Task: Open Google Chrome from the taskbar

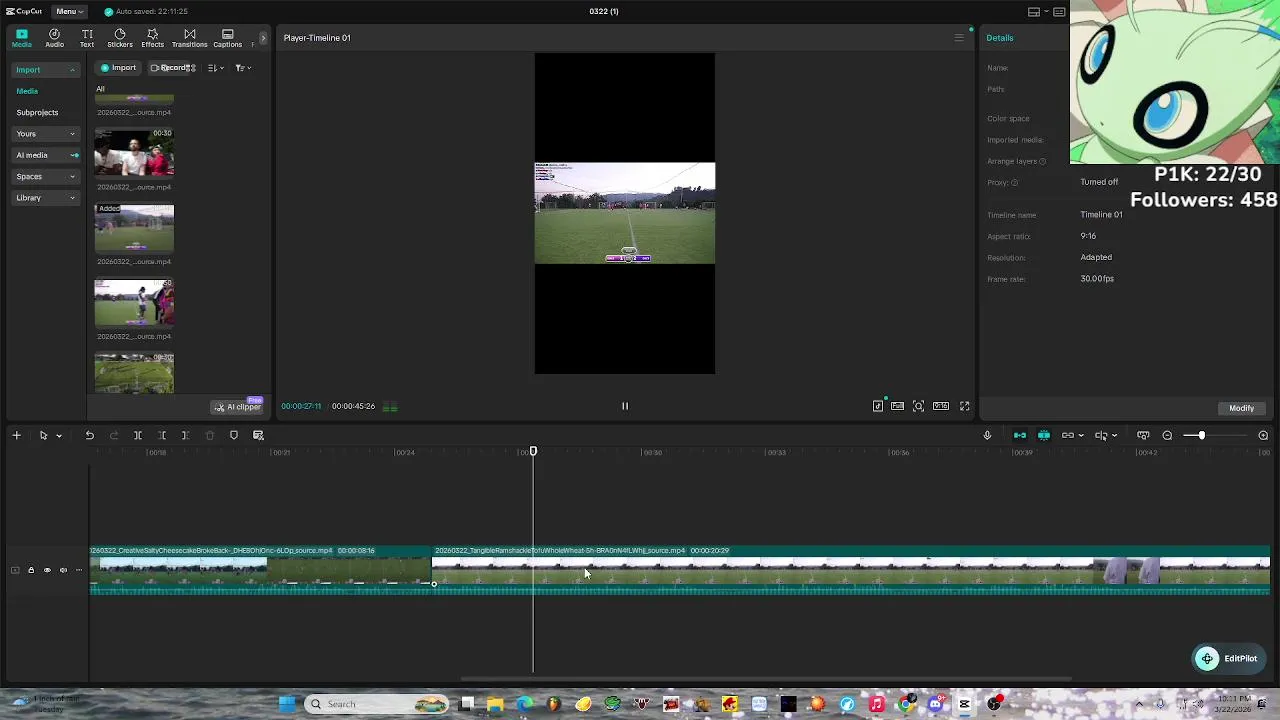Action: [907, 704]
